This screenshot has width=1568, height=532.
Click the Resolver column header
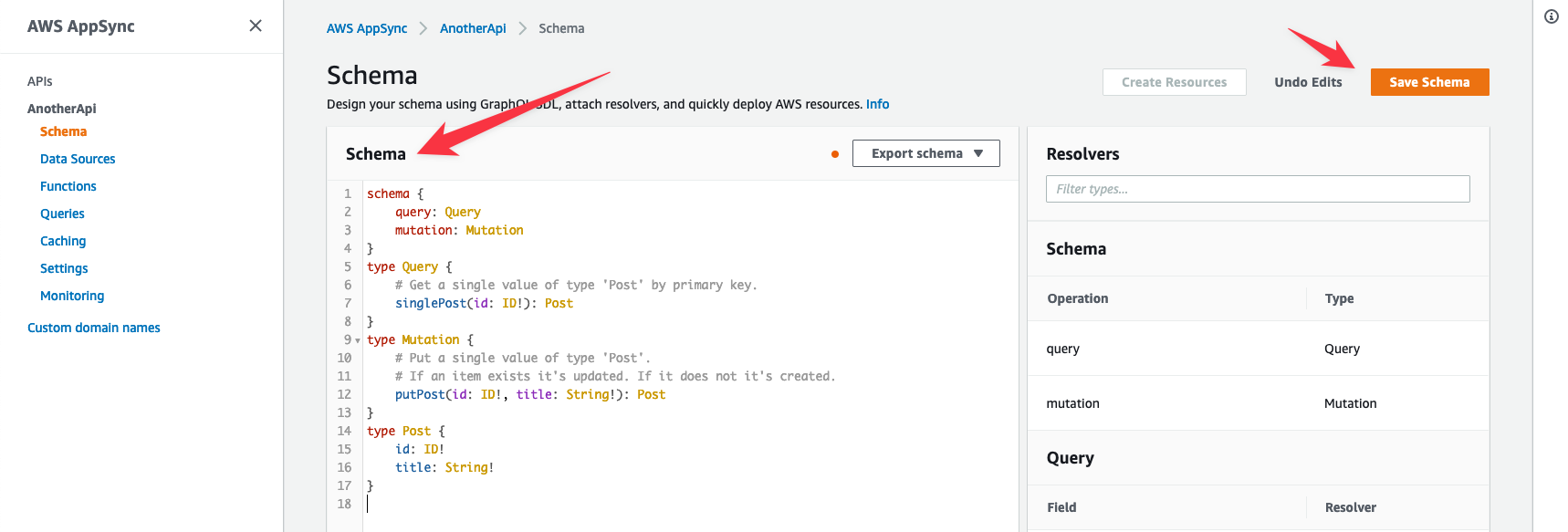click(1350, 507)
